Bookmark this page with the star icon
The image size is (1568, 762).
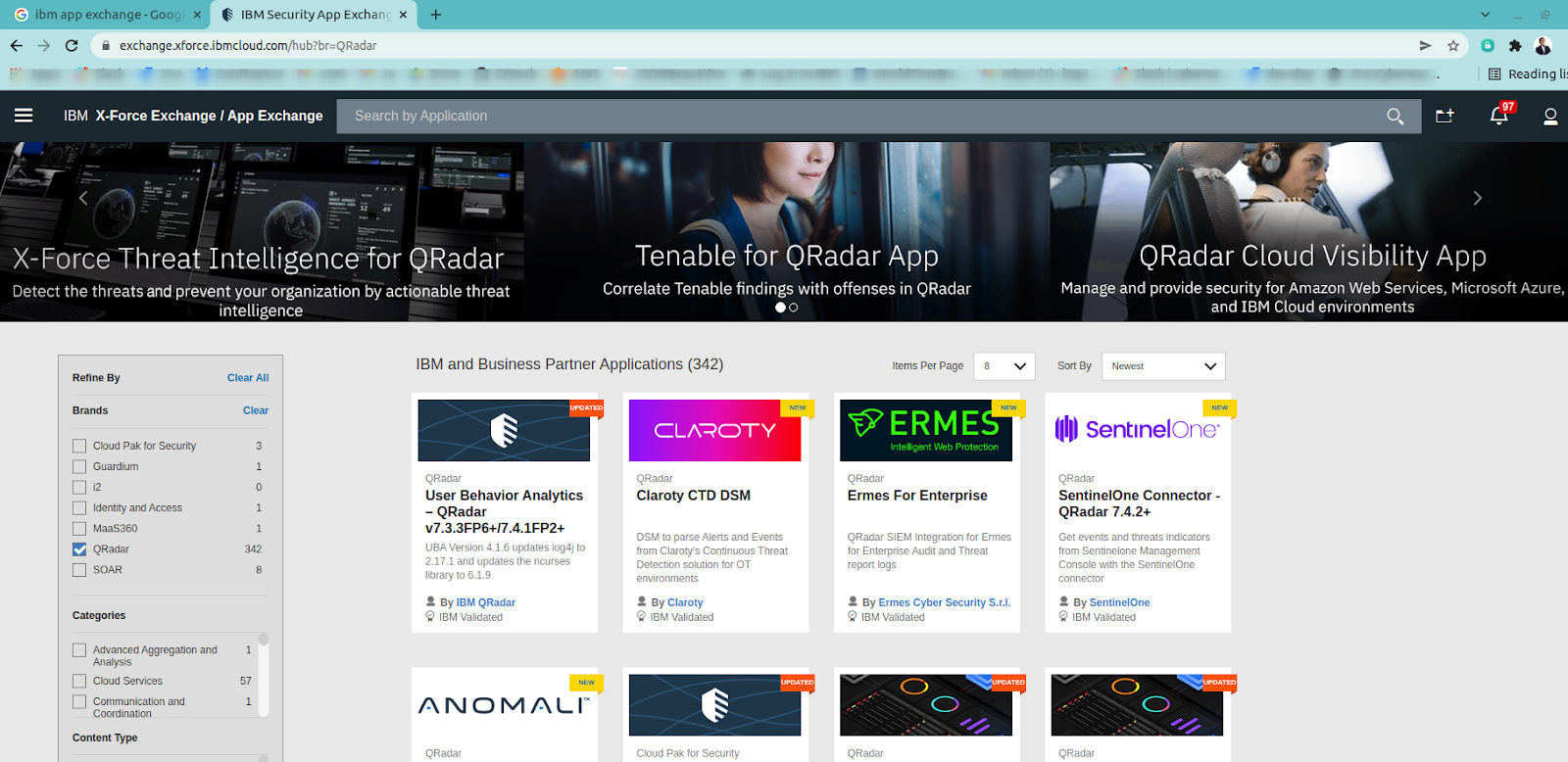(x=1453, y=45)
